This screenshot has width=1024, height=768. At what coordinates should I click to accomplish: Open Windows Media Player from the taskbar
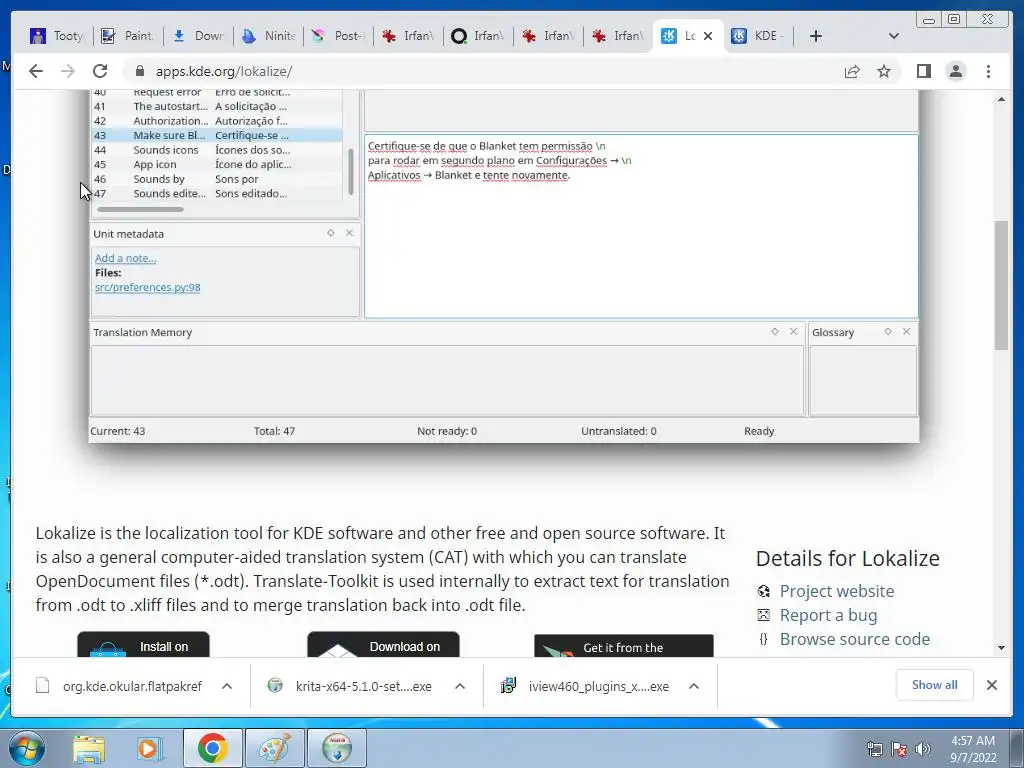[x=148, y=749]
